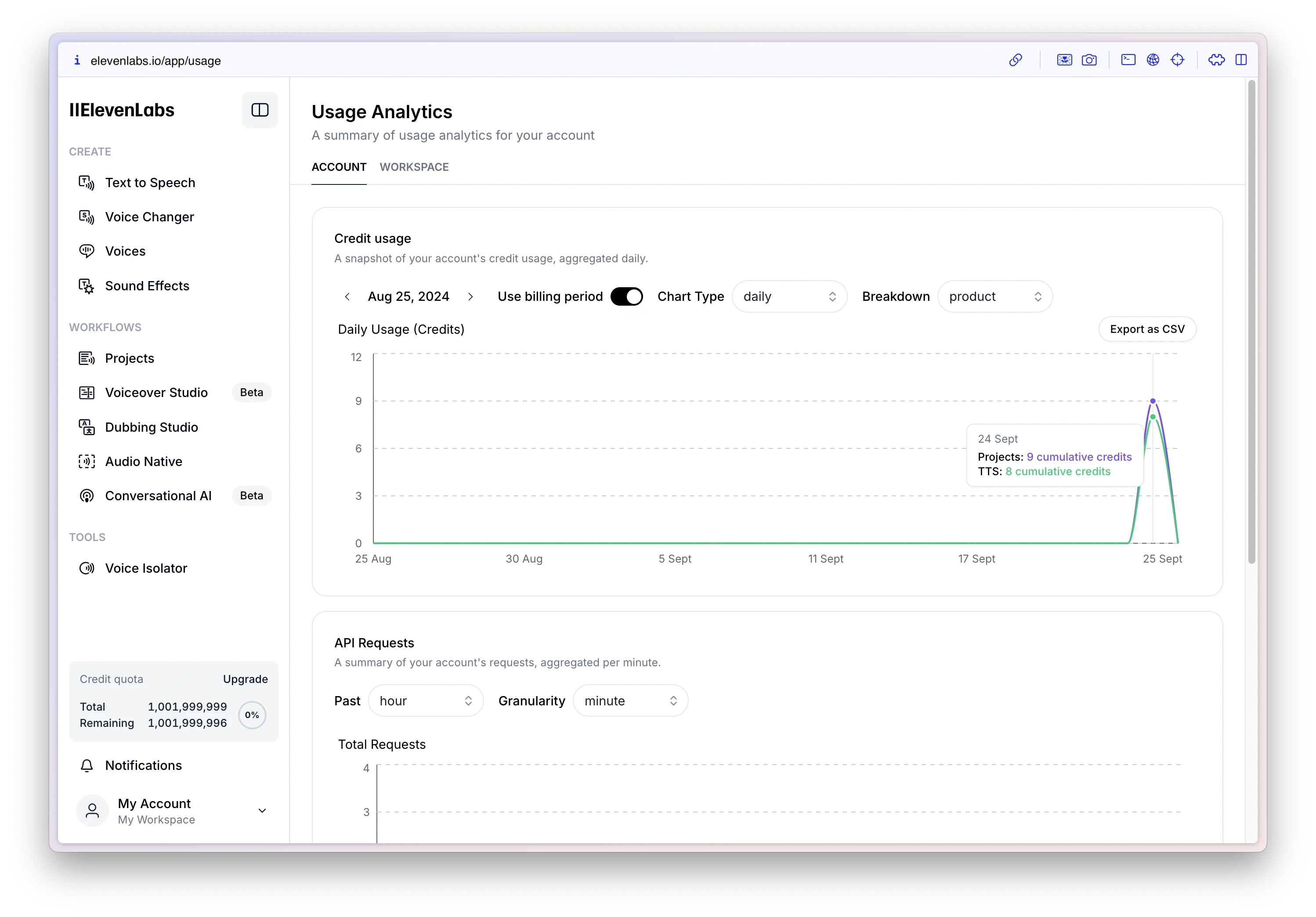The image size is (1316, 917).
Task: Open Text to Speech page
Action: [150, 183]
